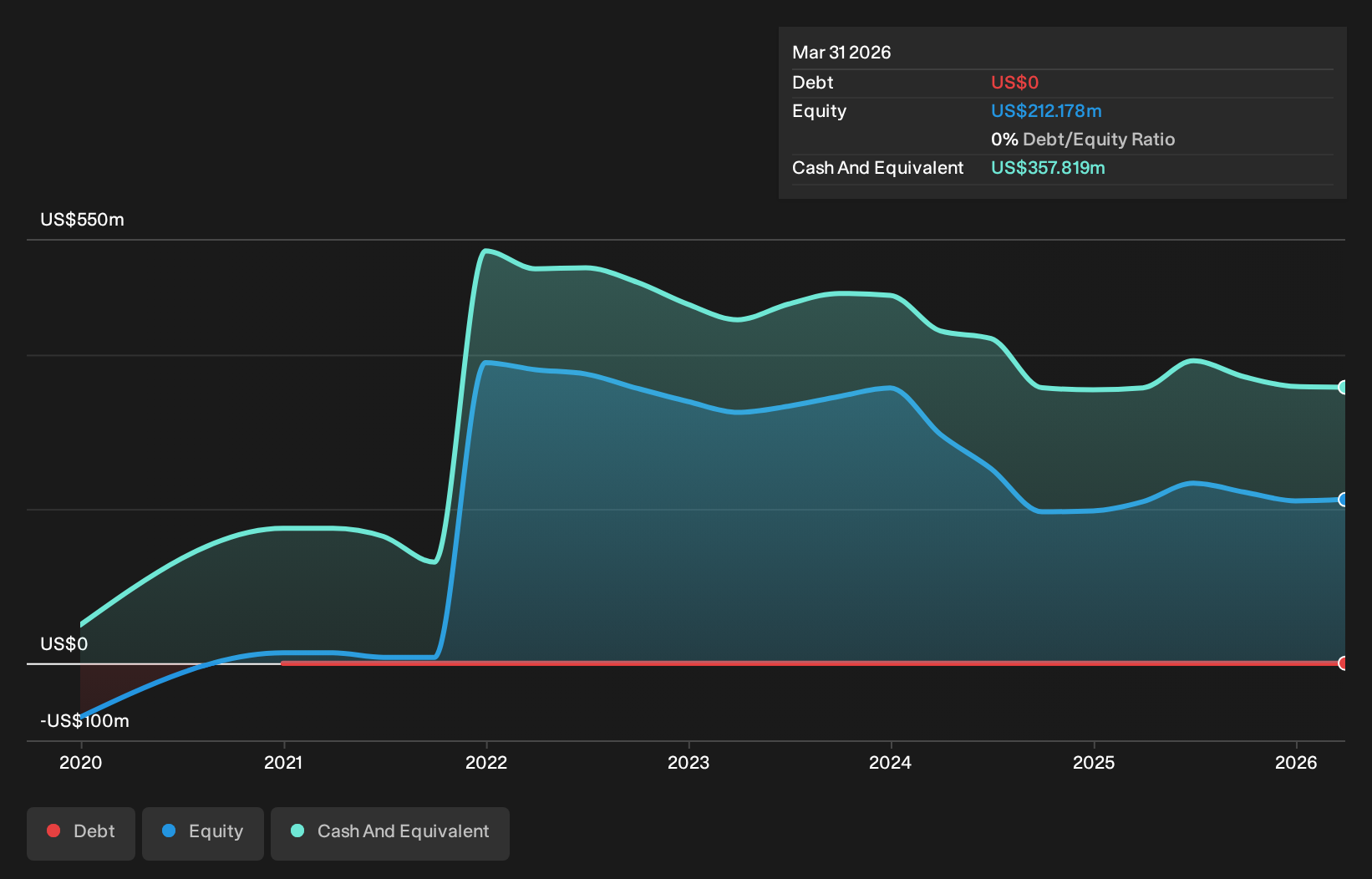Click the 2024 x-axis label

point(891,762)
